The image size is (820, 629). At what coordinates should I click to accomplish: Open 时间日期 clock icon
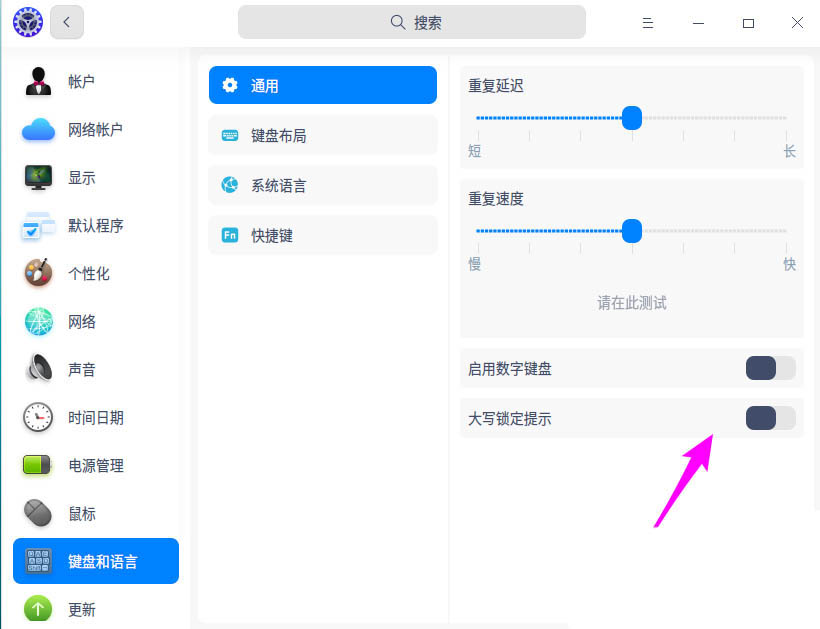click(37, 418)
